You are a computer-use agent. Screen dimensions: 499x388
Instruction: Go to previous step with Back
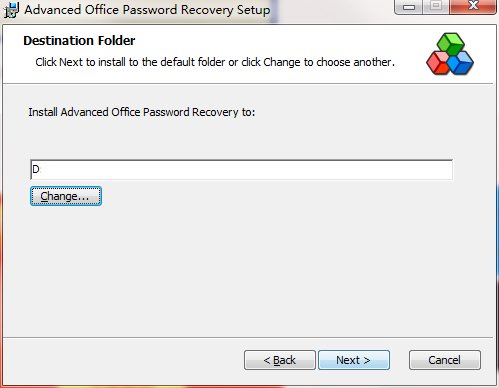[x=280, y=360]
